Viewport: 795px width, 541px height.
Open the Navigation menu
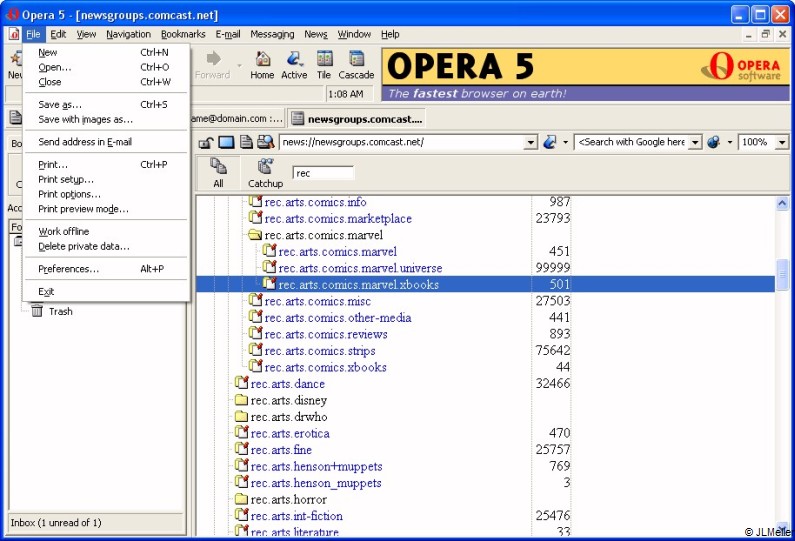coord(128,34)
